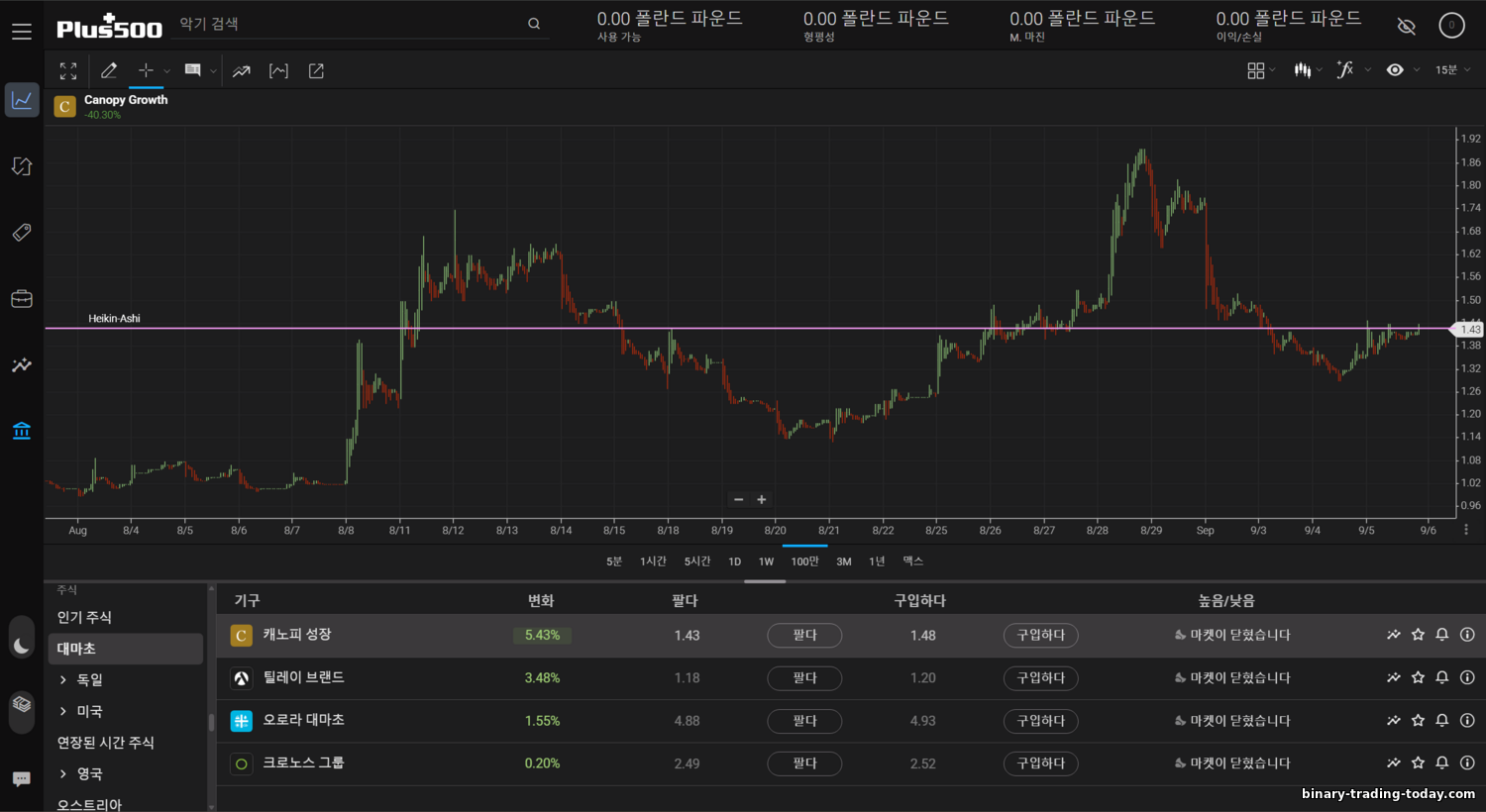Click the fullscreen chart icon

[x=68, y=70]
